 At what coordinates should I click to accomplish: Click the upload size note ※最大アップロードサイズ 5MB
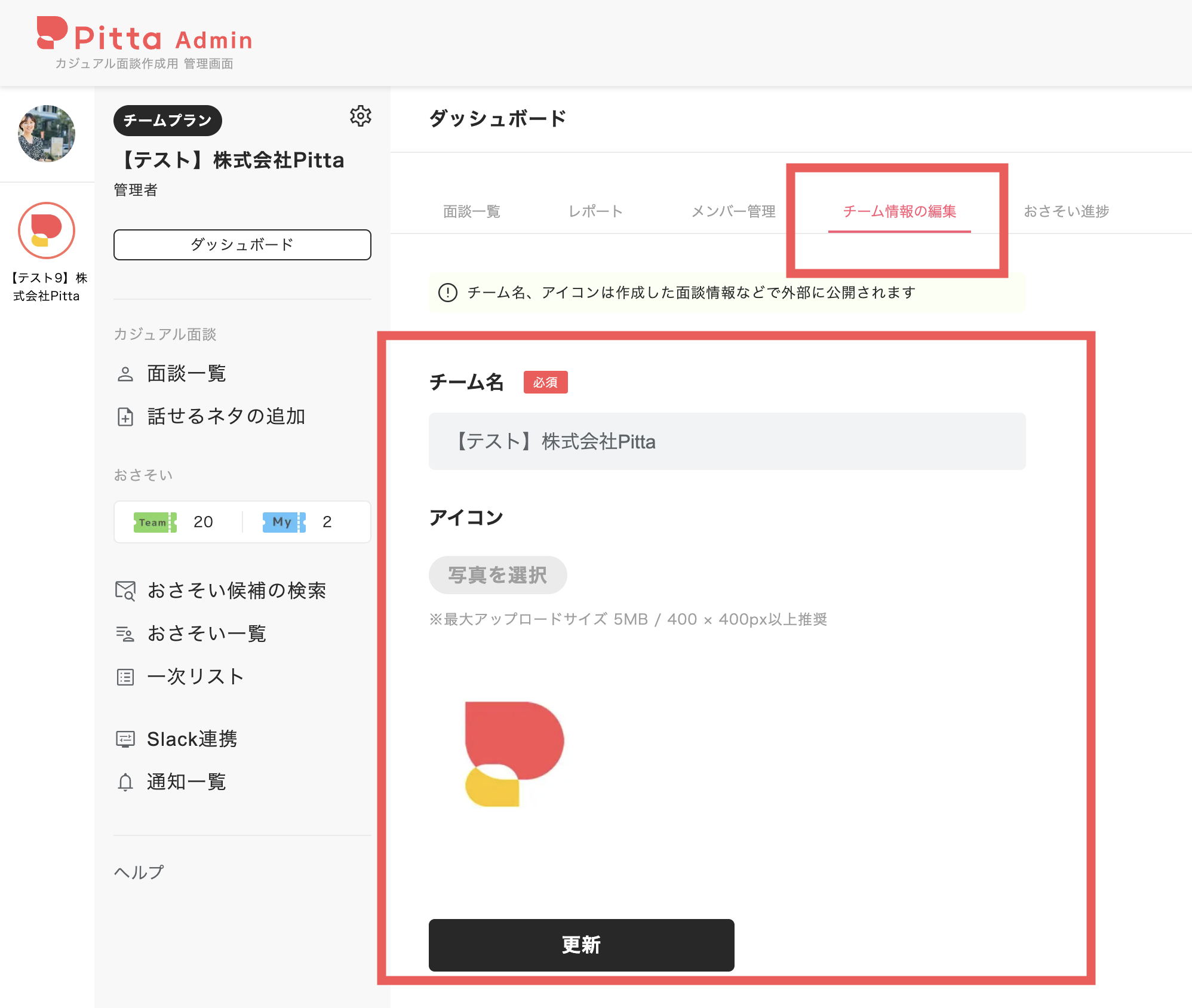628,619
